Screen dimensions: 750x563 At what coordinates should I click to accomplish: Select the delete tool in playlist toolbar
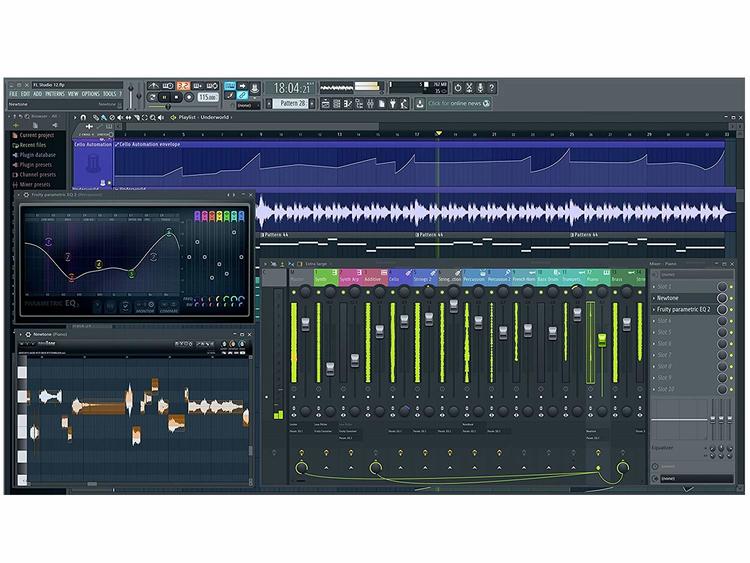point(112,117)
